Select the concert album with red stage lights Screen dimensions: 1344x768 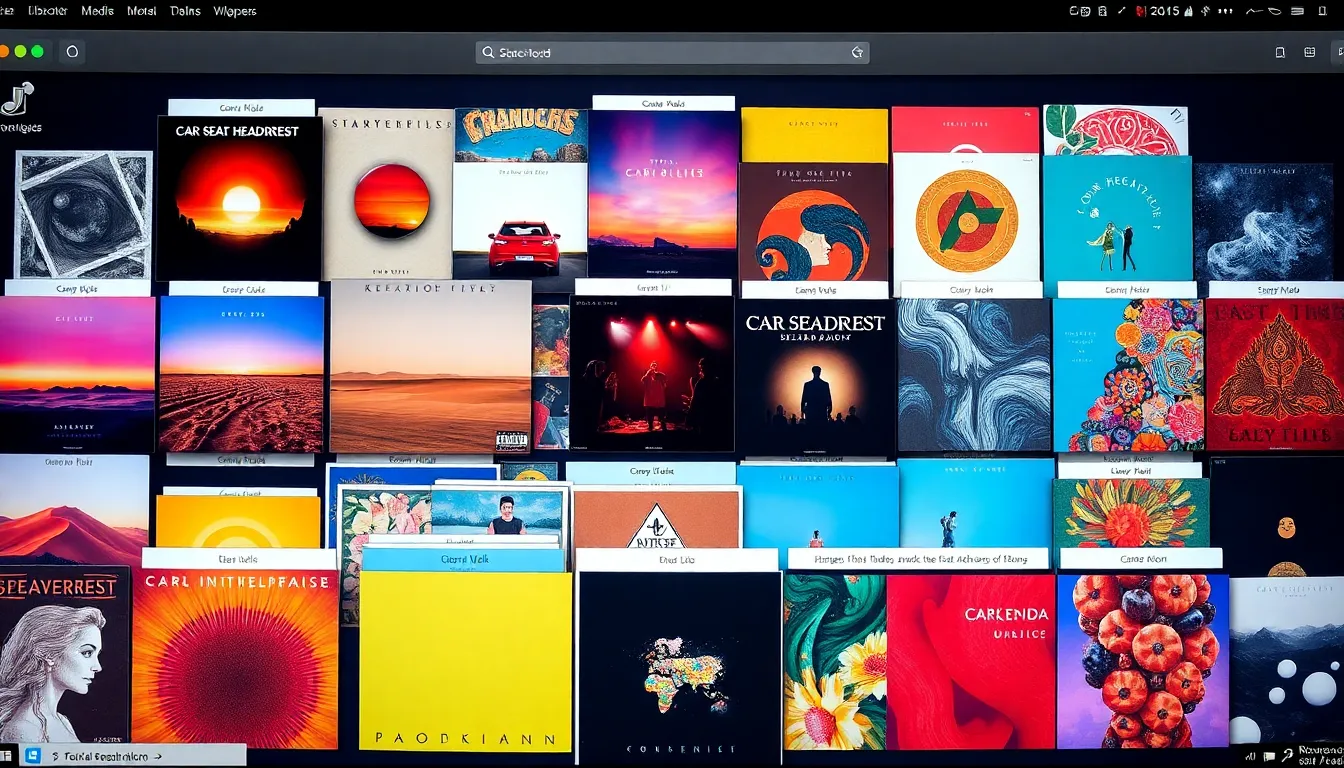(x=652, y=373)
